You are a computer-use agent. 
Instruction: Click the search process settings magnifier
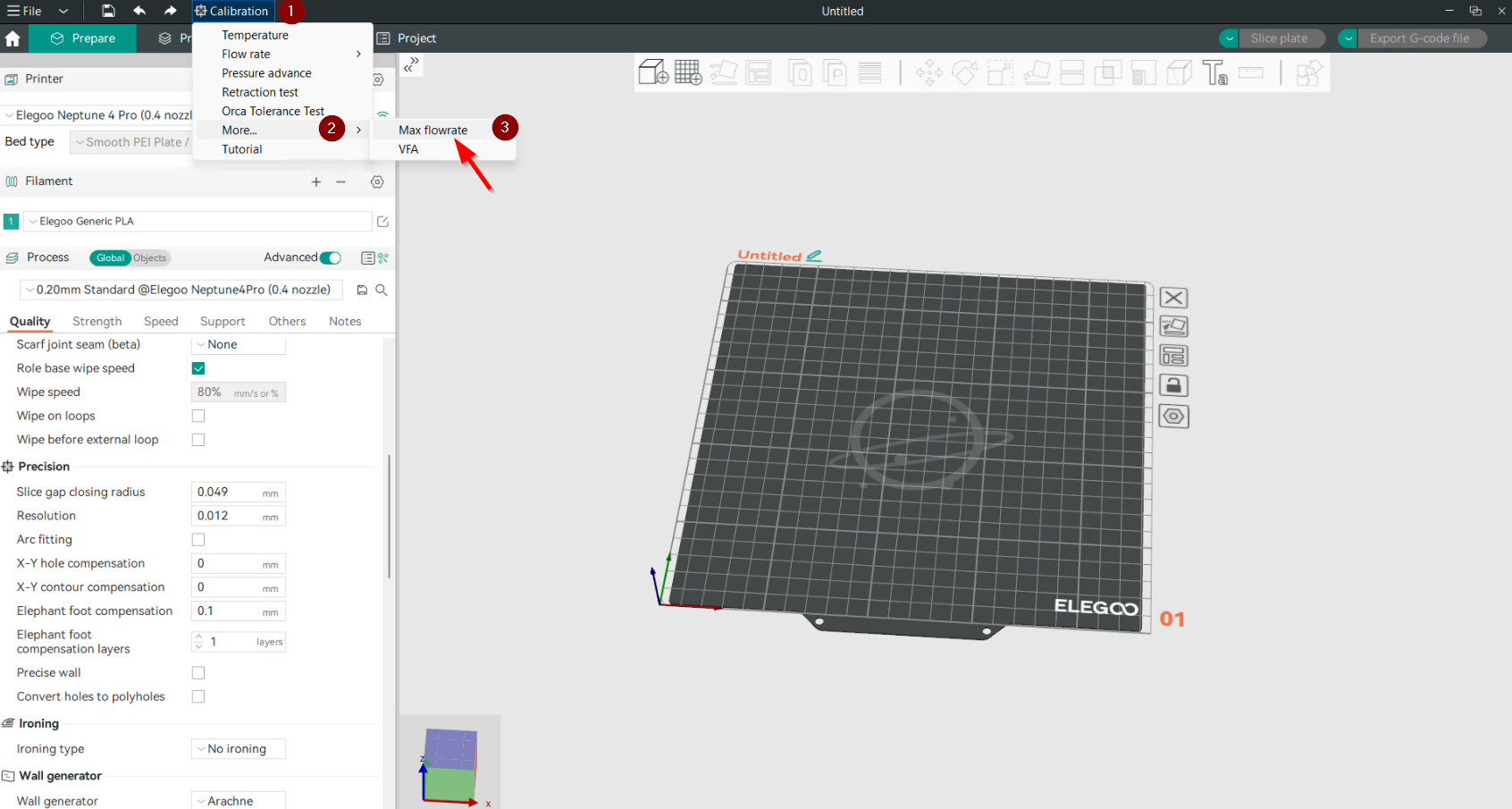click(382, 290)
